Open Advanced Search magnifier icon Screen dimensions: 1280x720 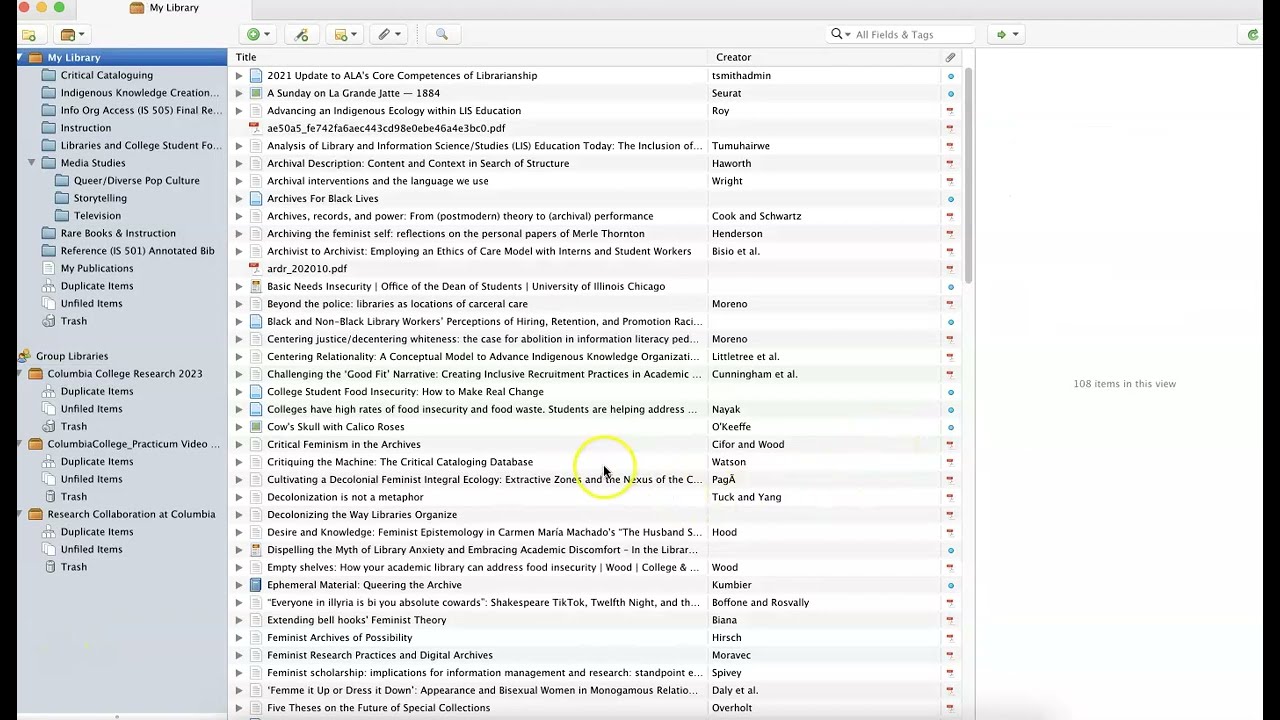[441, 35]
